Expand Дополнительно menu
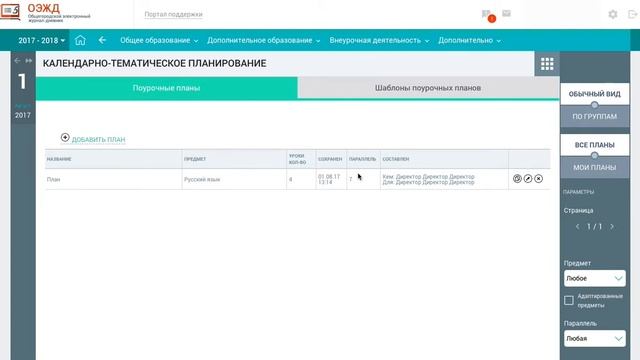 coord(469,40)
